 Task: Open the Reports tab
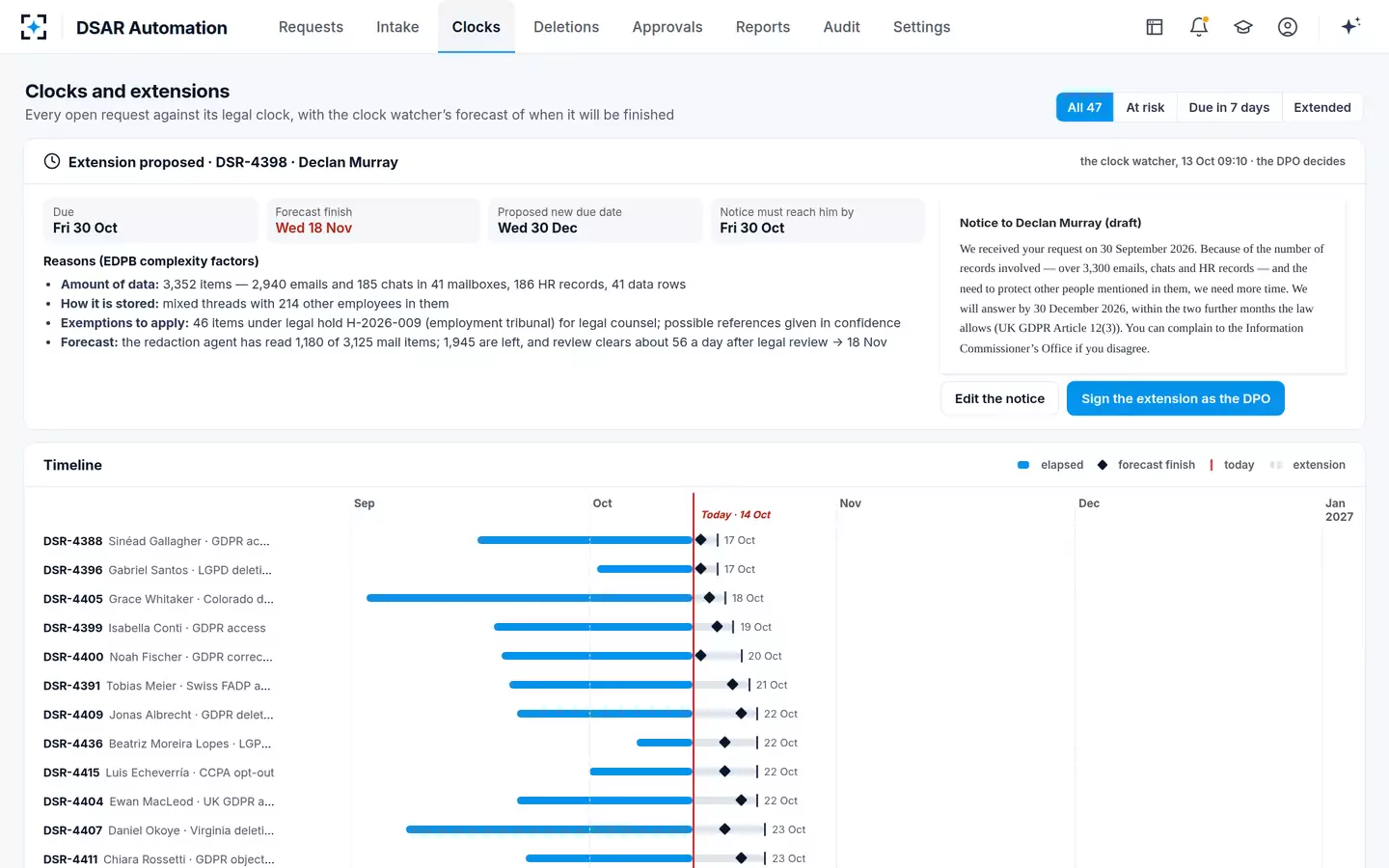(763, 27)
